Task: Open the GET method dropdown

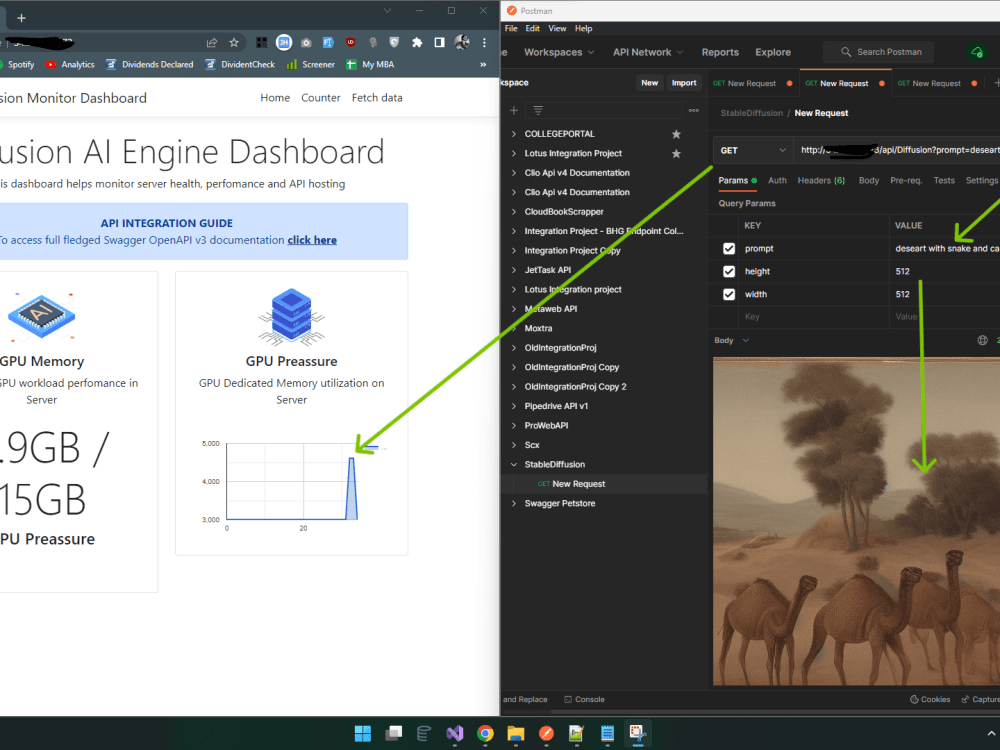Action: tap(752, 148)
